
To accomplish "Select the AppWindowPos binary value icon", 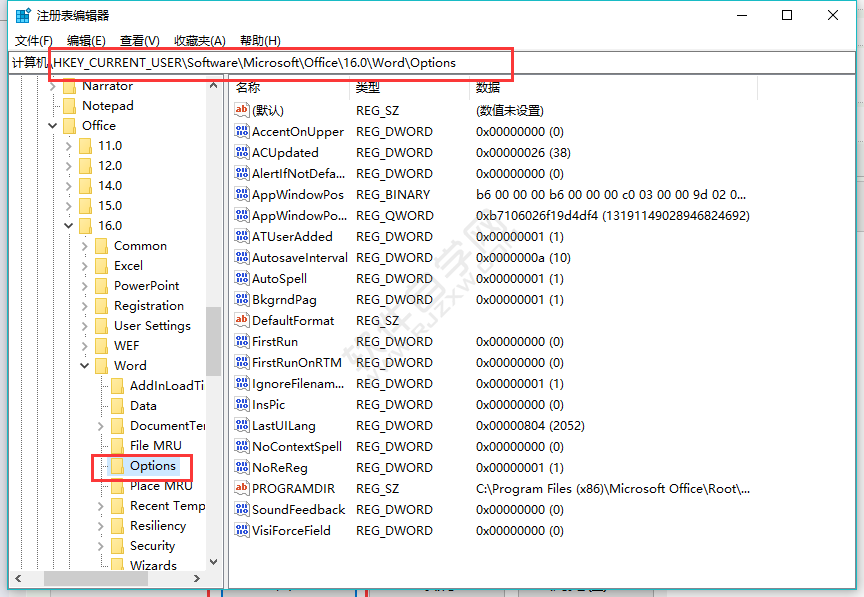I will click(x=240, y=194).
